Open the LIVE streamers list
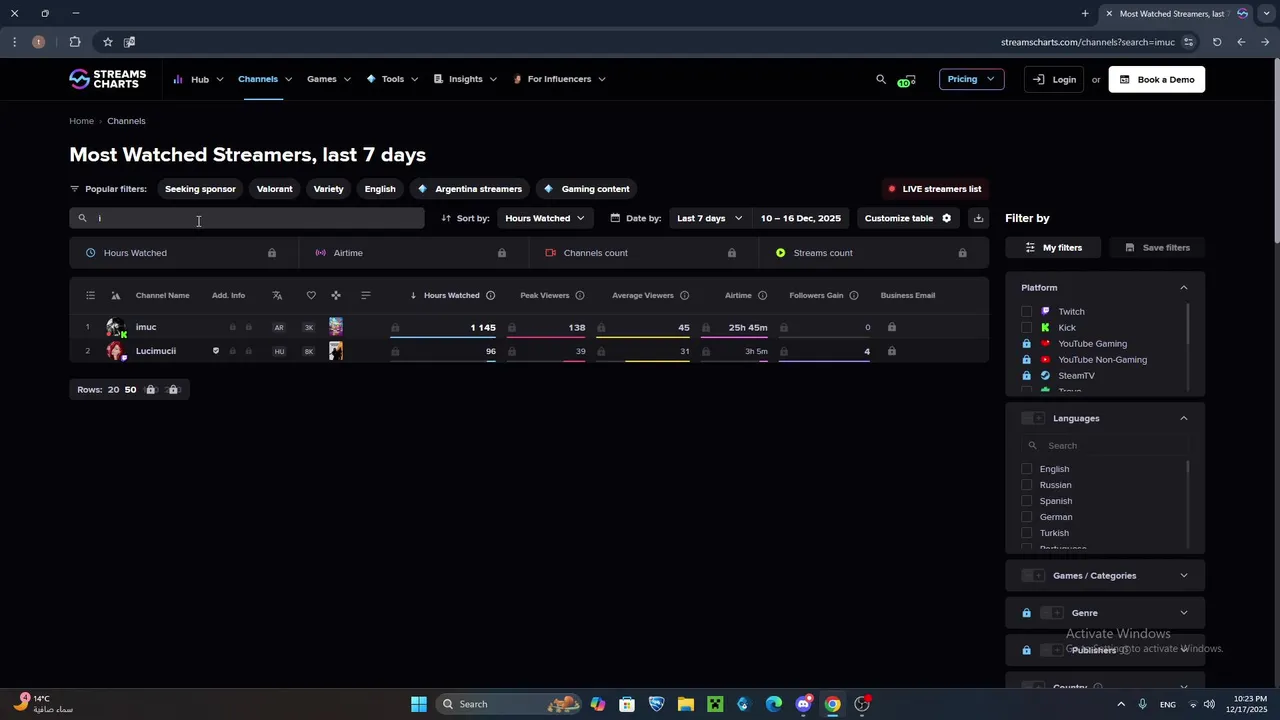 pyautogui.click(x=934, y=189)
